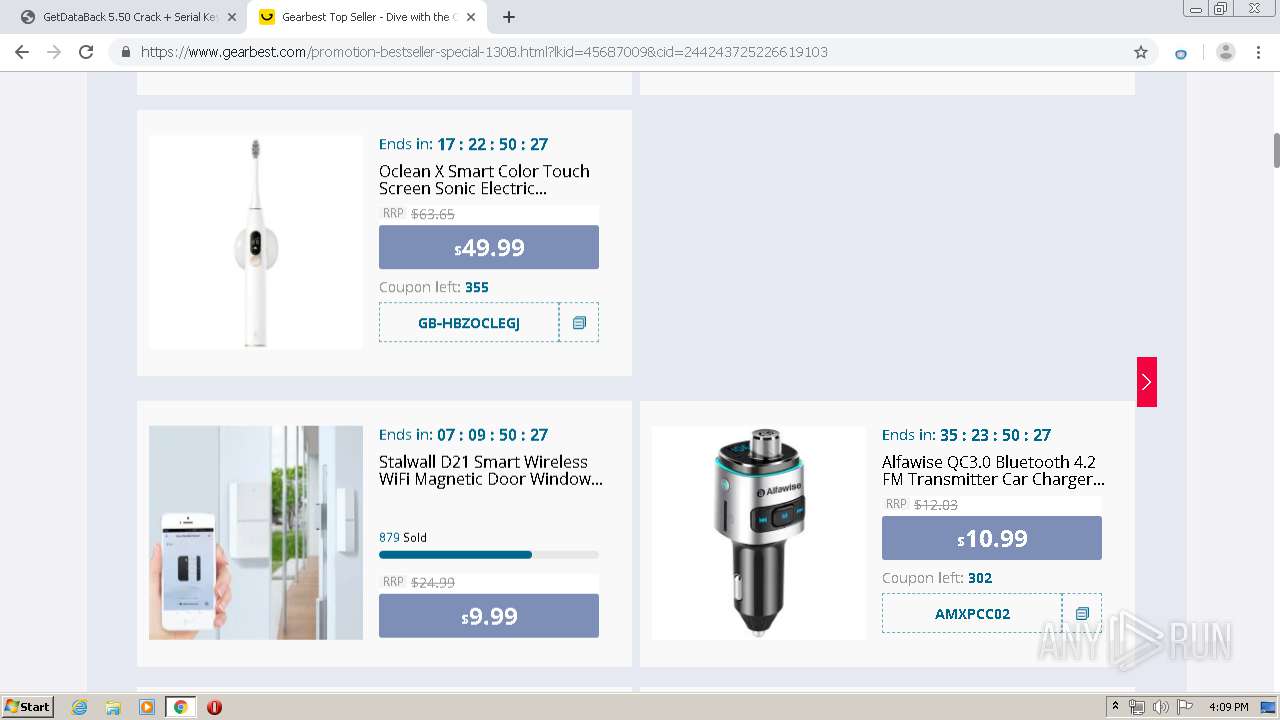Open Windows Explorer folder from taskbar
The width and height of the screenshot is (1280, 720).
click(113, 707)
